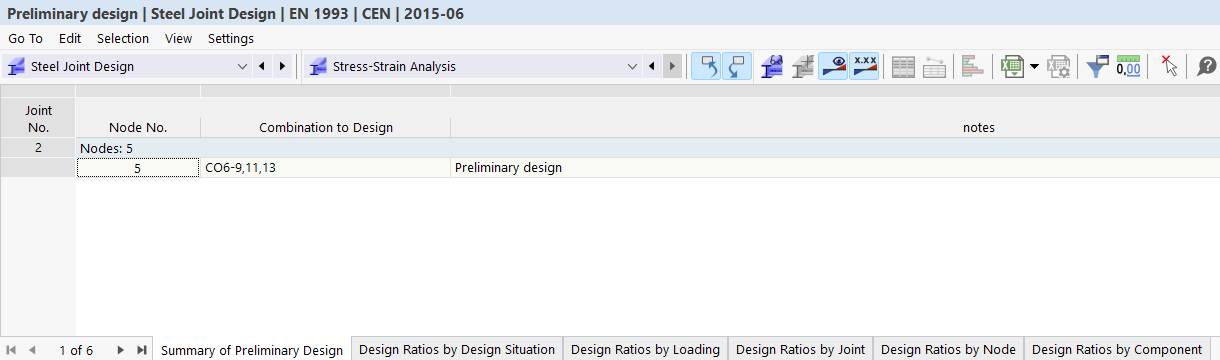Select the node number 5 cell
The image size is (1220, 360).
click(x=138, y=168)
